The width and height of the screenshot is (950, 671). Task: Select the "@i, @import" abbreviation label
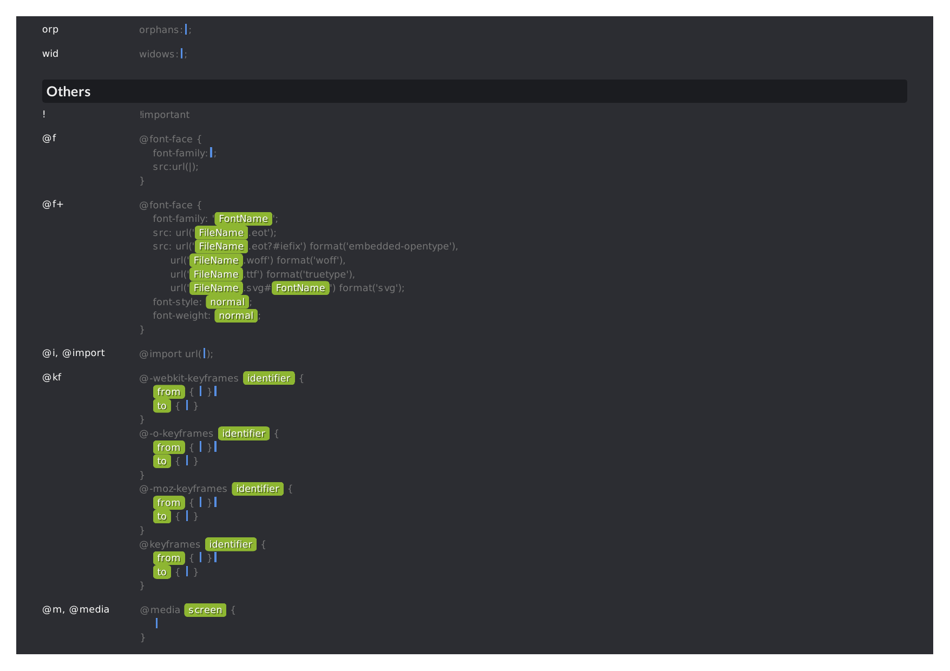click(x=73, y=353)
